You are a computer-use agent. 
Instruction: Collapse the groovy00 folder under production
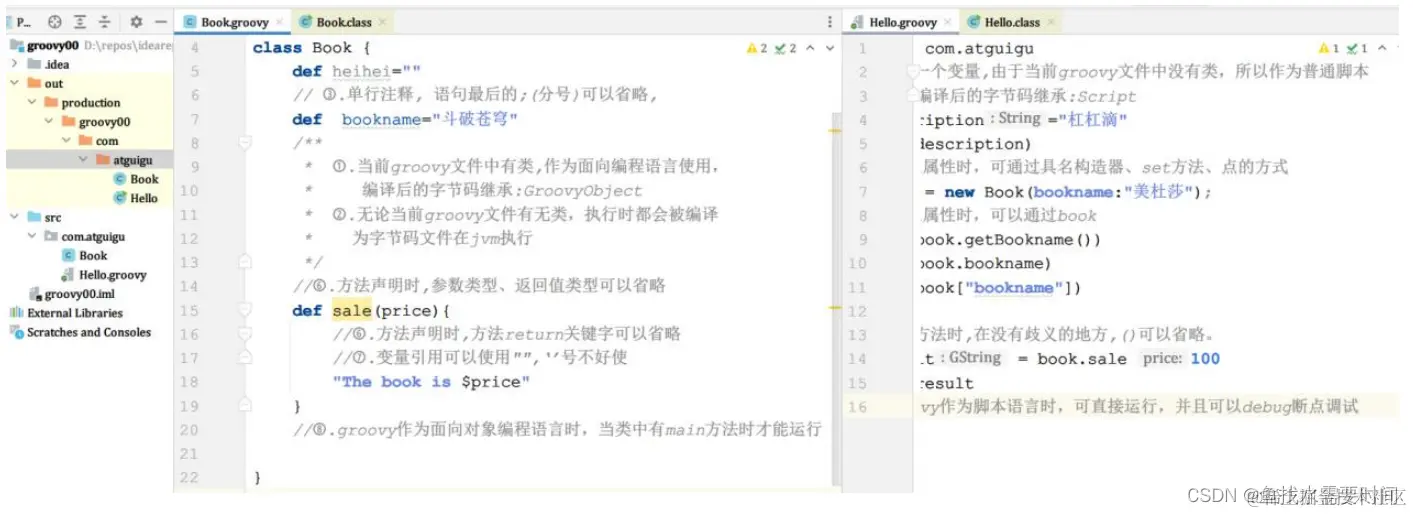[x=49, y=122]
